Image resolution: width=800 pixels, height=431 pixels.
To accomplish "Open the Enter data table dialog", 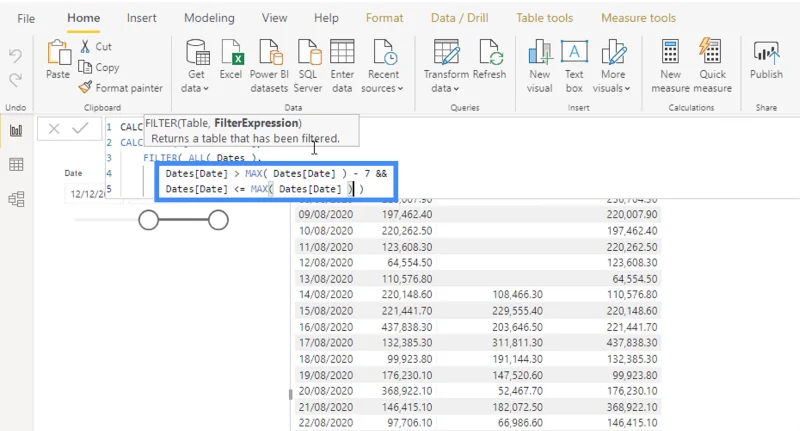I will [x=342, y=66].
